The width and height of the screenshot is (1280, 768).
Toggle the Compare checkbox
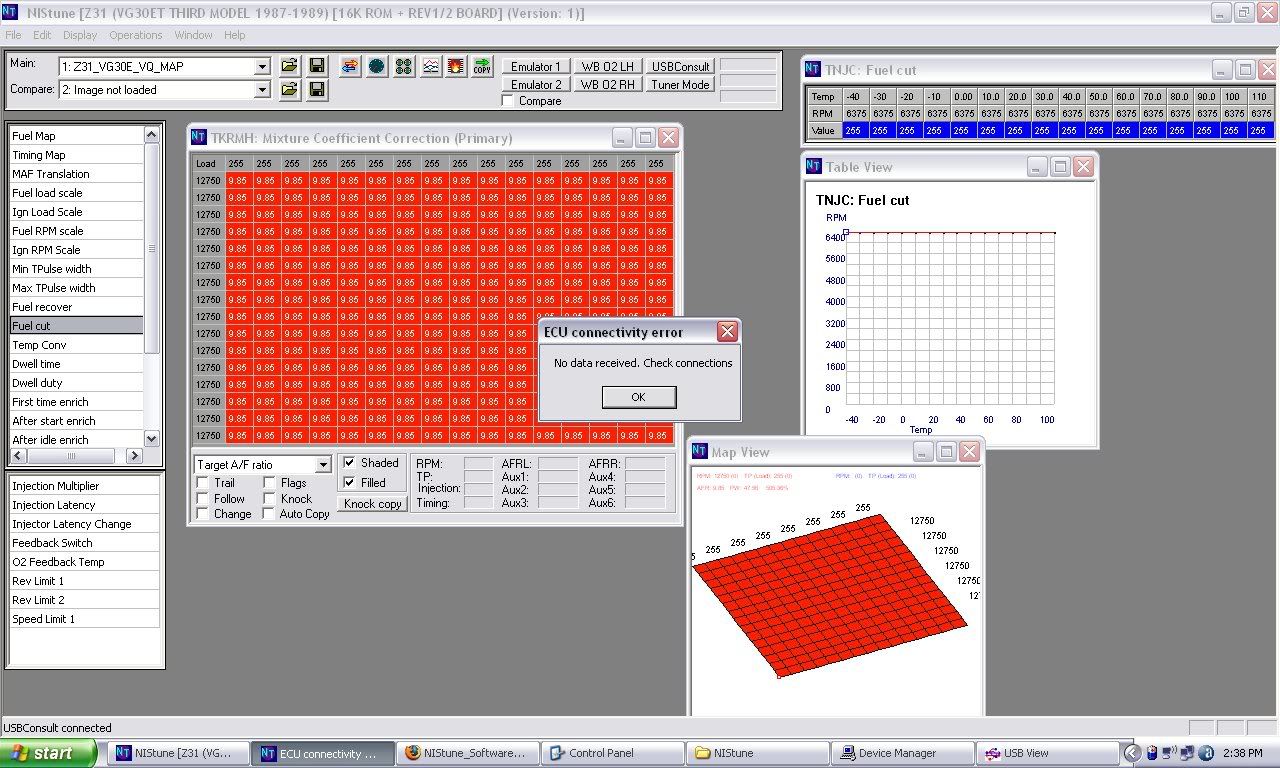pyautogui.click(x=507, y=101)
